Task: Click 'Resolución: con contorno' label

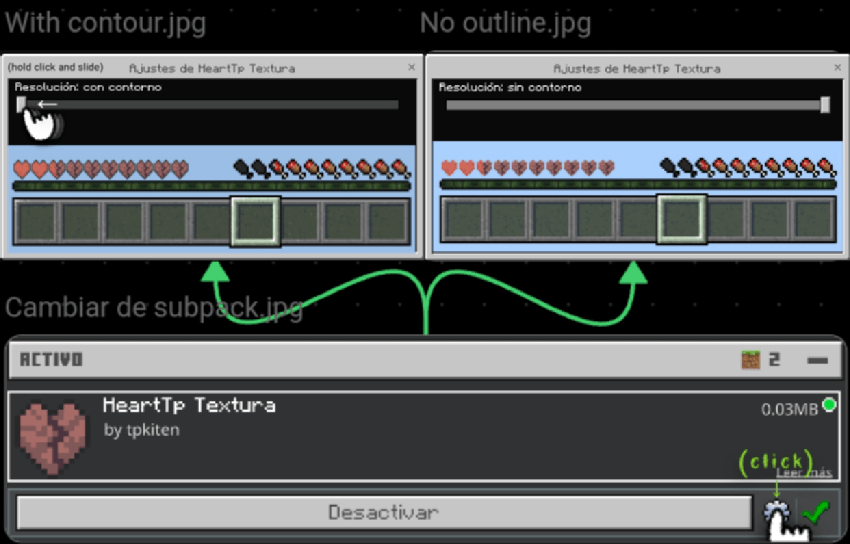Action: 88,87
